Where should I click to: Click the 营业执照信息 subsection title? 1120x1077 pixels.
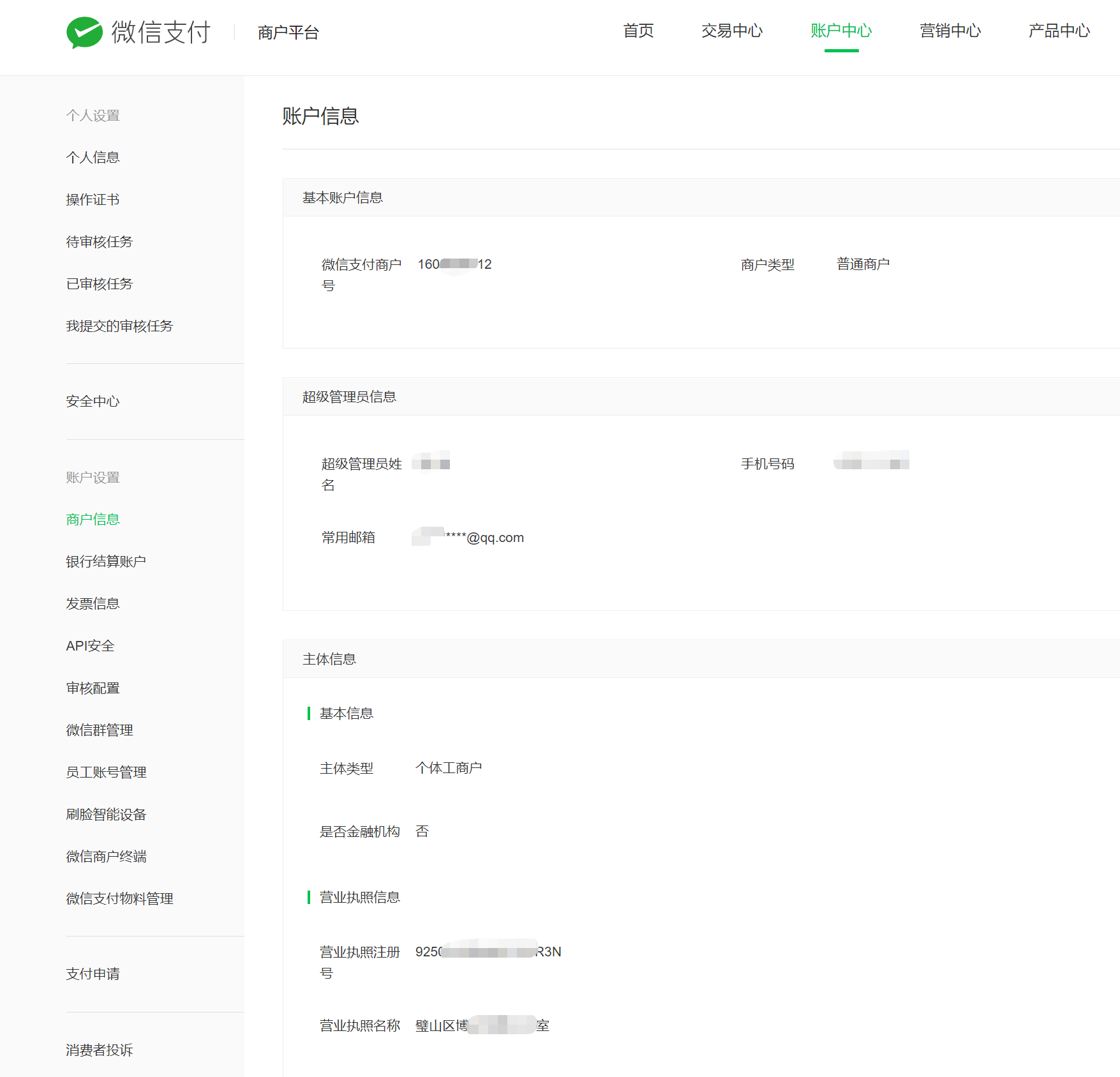tap(360, 898)
